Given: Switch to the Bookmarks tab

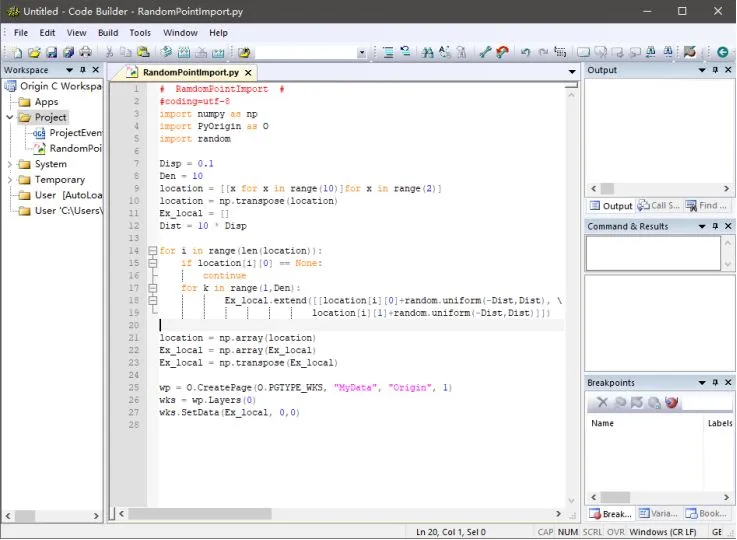Looking at the screenshot, I should (706, 513).
